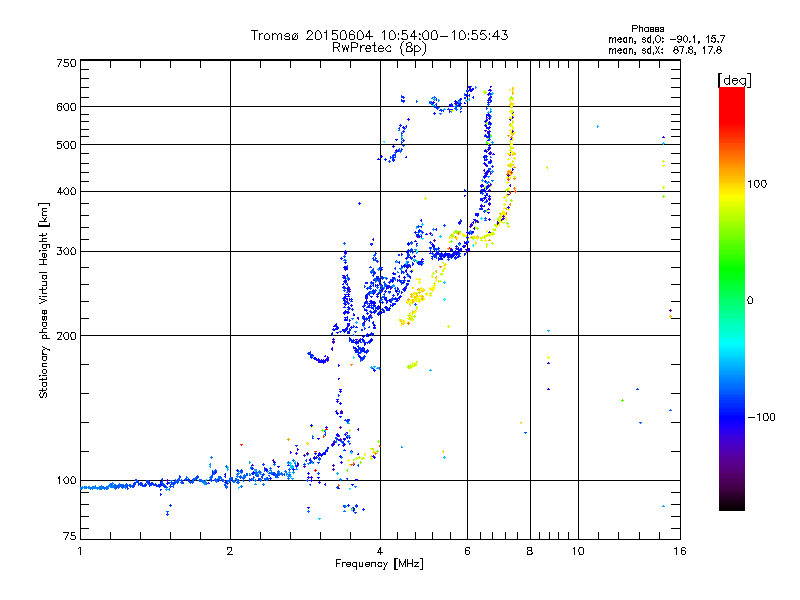Click the x-axis tick label '10'
800x600 pixels.
click(x=578, y=551)
